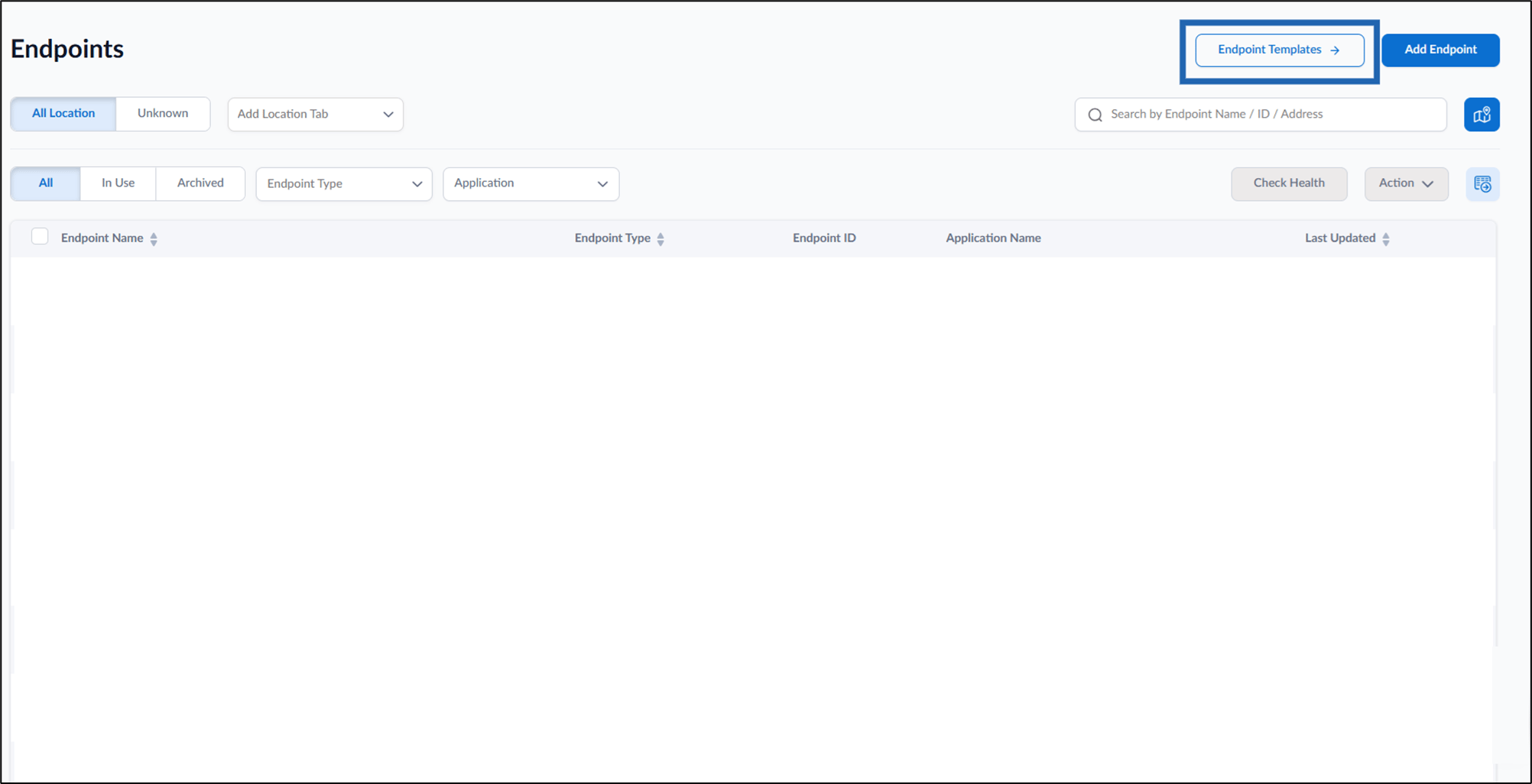
Task: Click the Application Name column header
Action: click(x=993, y=238)
